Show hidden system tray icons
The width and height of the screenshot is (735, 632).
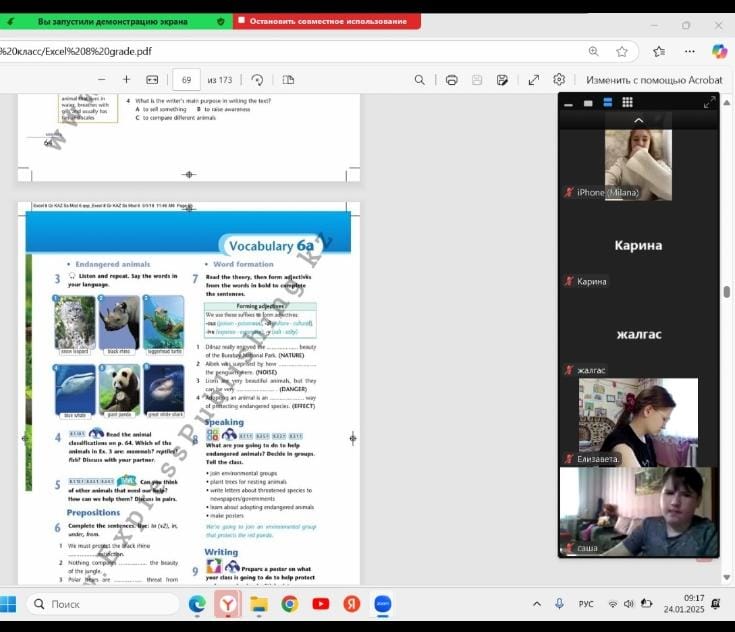[537, 604]
